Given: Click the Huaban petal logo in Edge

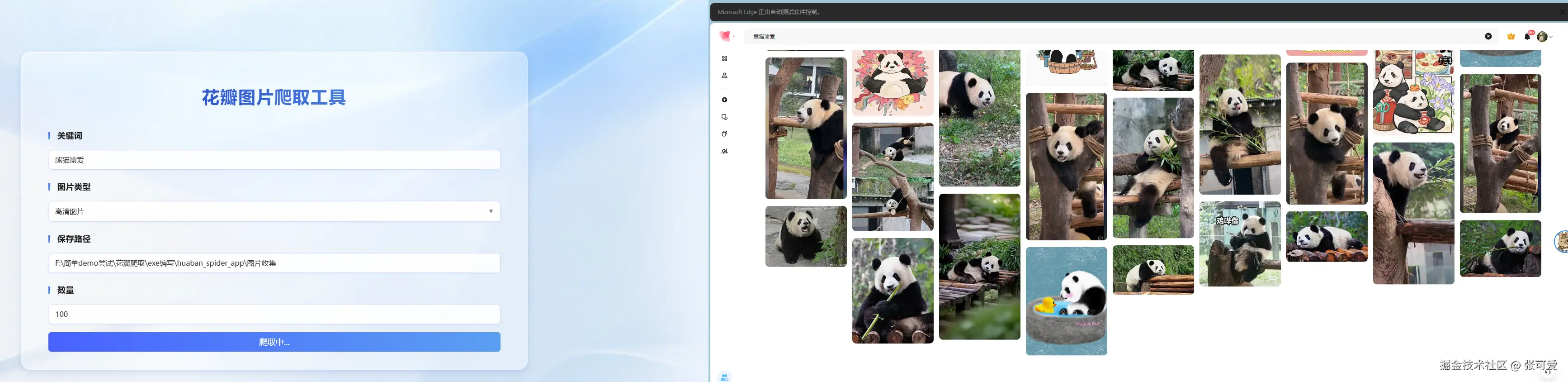Looking at the screenshot, I should [724, 36].
